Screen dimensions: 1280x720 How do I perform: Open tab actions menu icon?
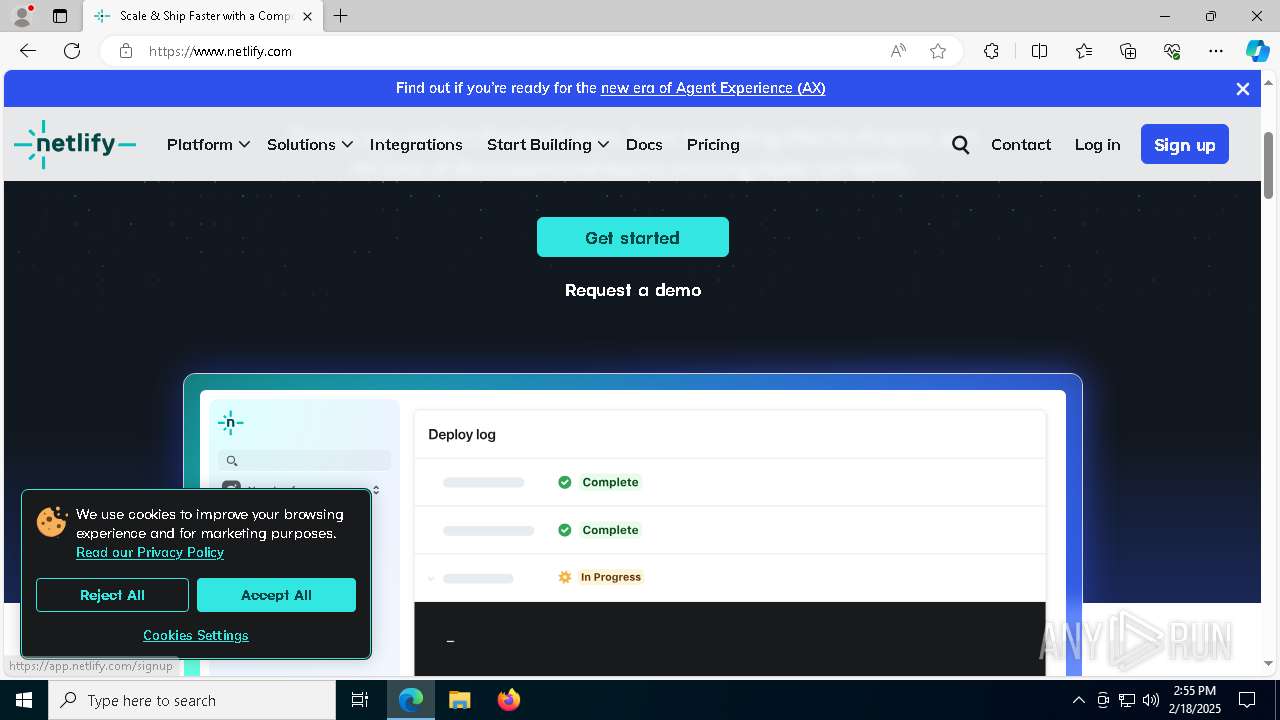point(60,16)
